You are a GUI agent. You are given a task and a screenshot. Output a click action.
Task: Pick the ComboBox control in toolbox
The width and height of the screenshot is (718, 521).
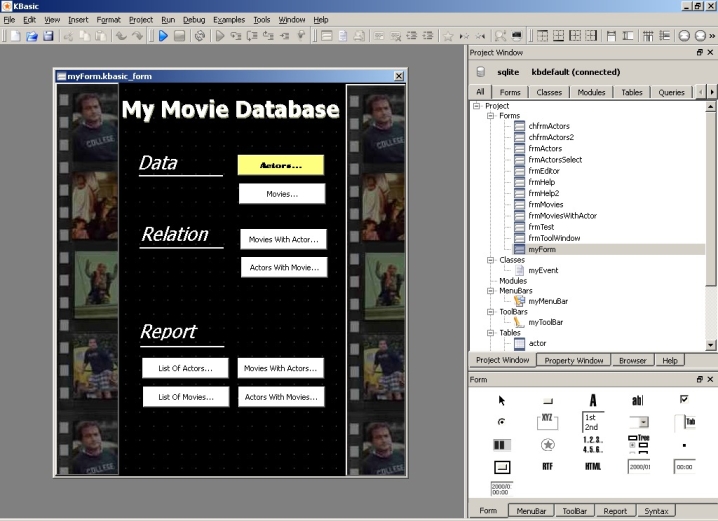coord(638,422)
